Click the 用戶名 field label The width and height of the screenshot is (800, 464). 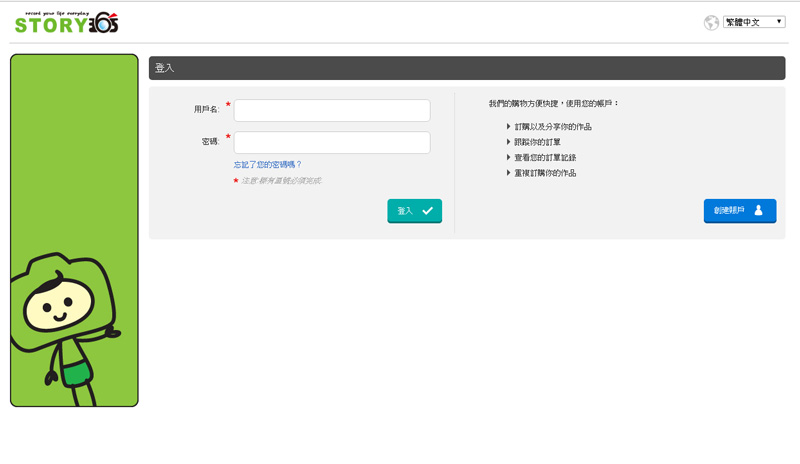pos(206,109)
